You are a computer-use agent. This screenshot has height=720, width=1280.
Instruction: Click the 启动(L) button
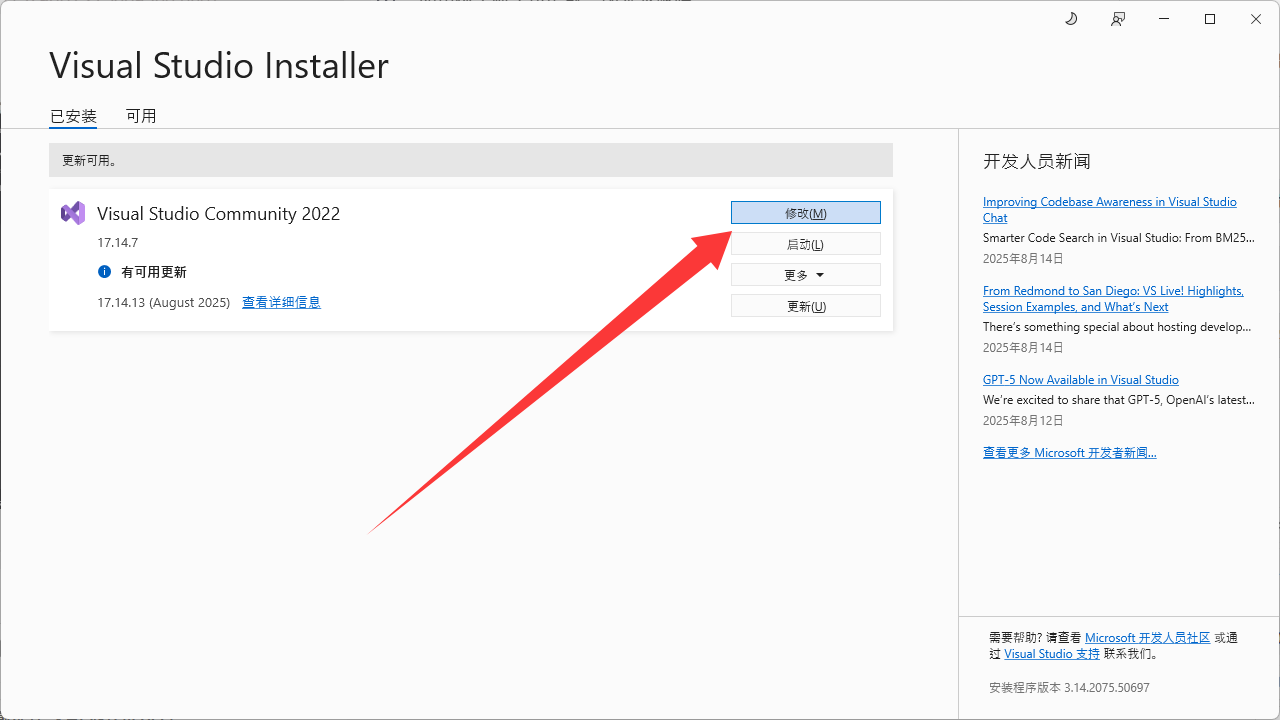[x=806, y=244]
